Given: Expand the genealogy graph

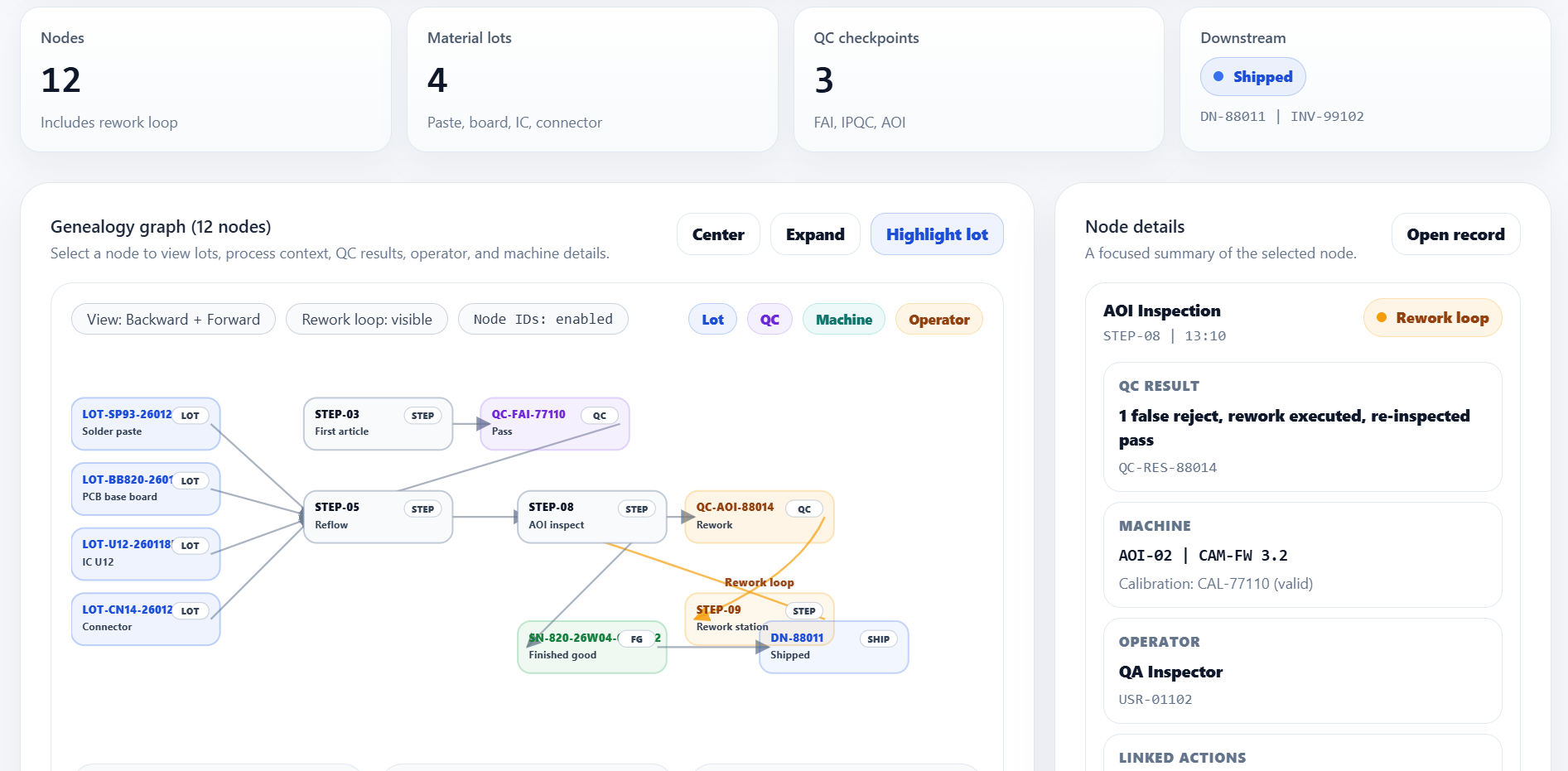Looking at the screenshot, I should click(x=814, y=234).
